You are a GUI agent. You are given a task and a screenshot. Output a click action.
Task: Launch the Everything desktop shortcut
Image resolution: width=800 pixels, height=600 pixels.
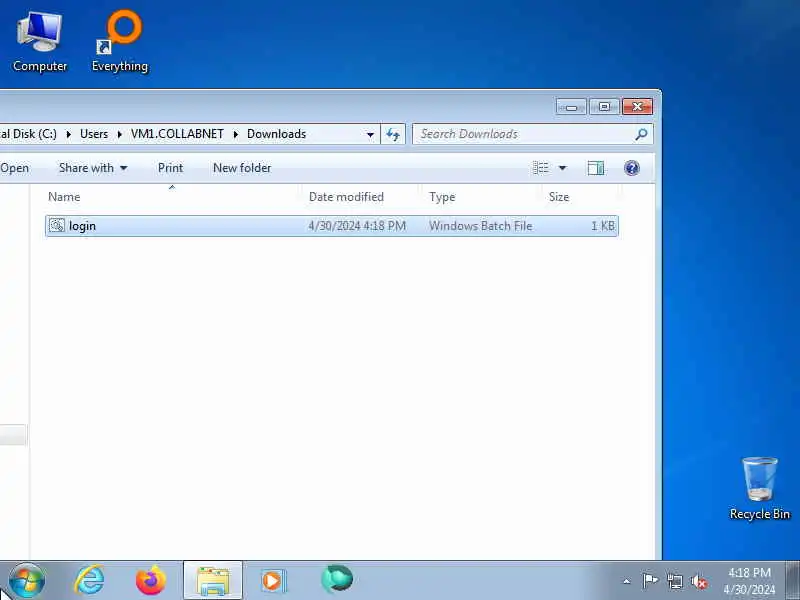click(x=120, y=42)
